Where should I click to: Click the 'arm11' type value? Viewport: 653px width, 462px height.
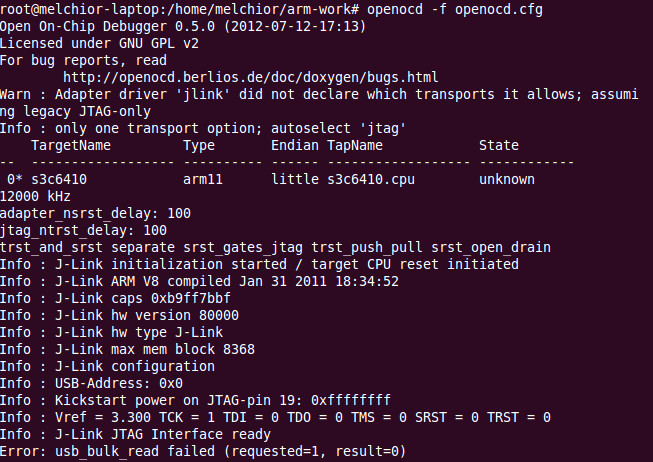203,179
